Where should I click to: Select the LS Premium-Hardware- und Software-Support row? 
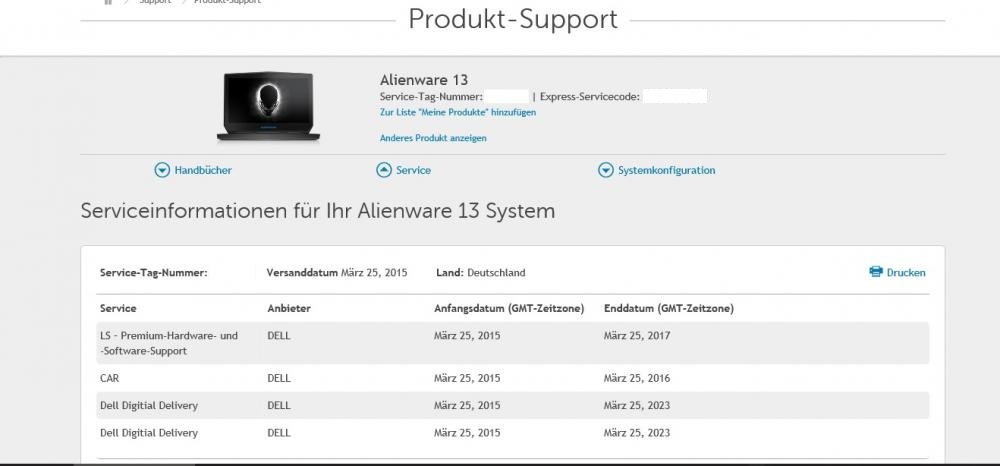168,343
